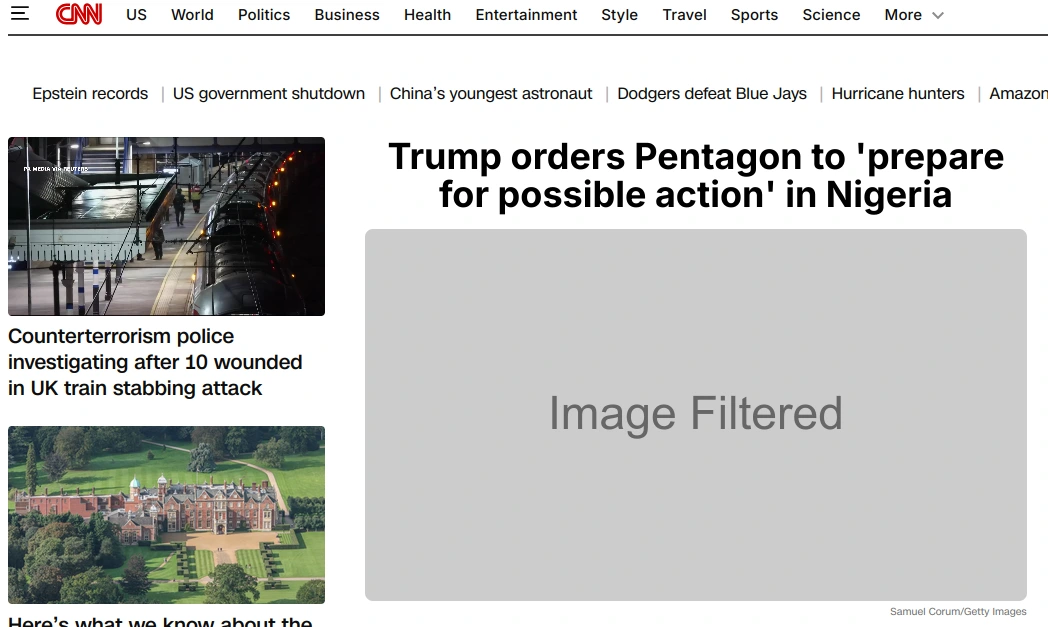Open the Travel section
This screenshot has width=1048, height=627.
[x=684, y=15]
